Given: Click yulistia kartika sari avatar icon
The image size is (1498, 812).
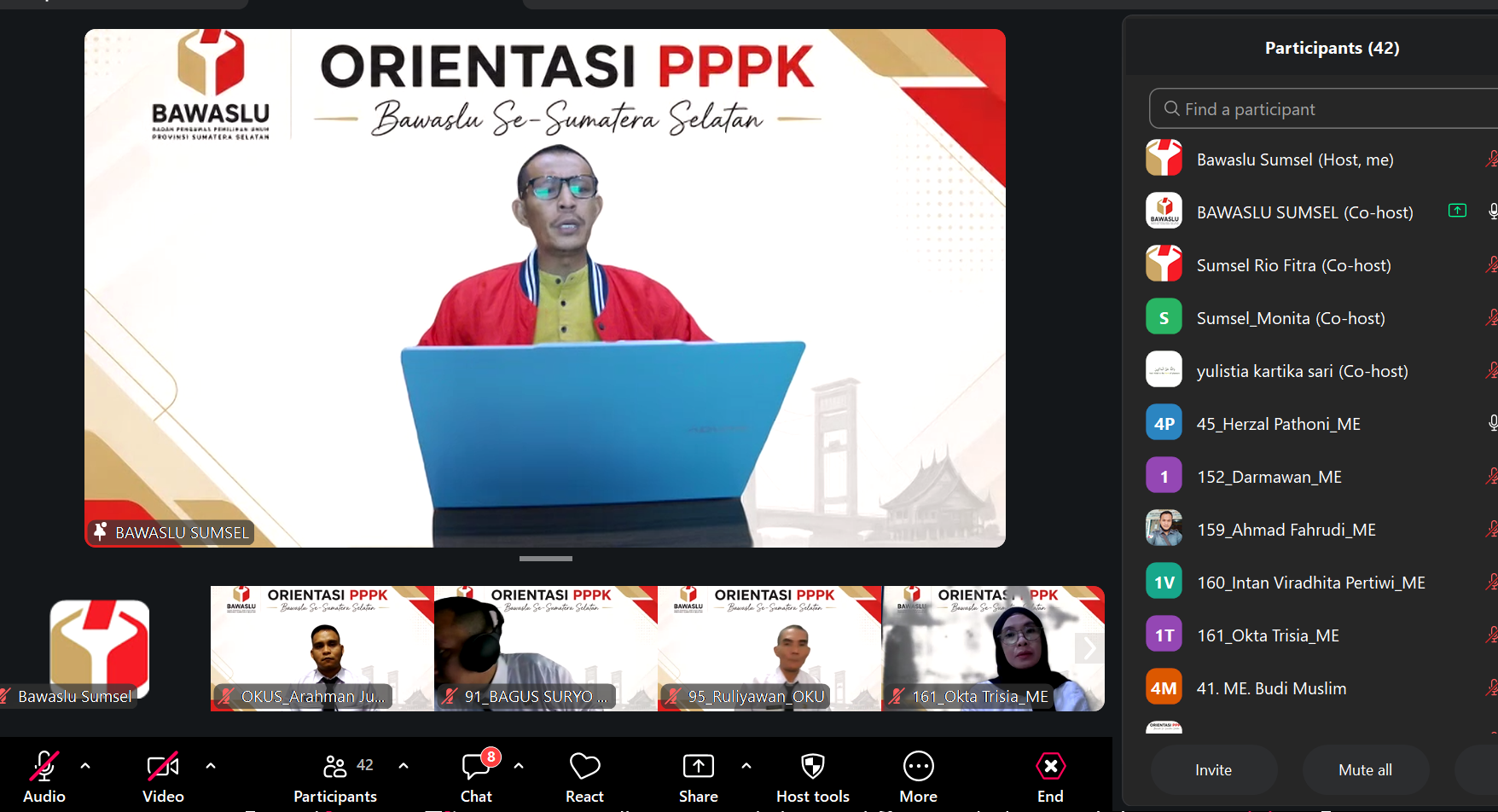Looking at the screenshot, I should tap(1164, 370).
